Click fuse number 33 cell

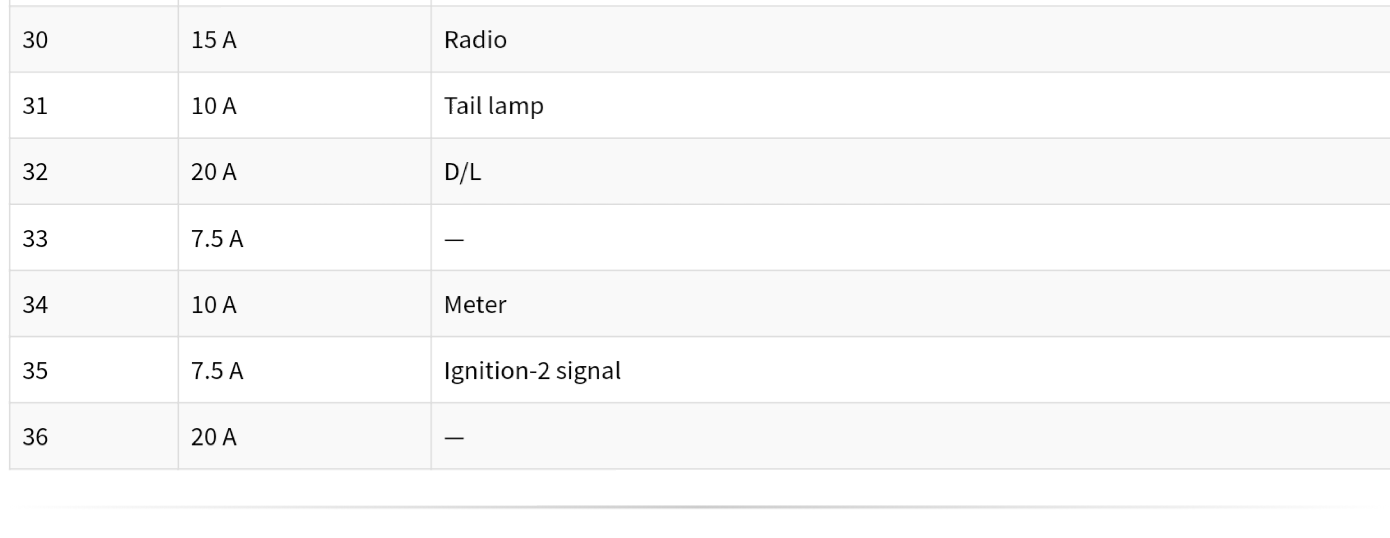pyautogui.click(x=94, y=238)
